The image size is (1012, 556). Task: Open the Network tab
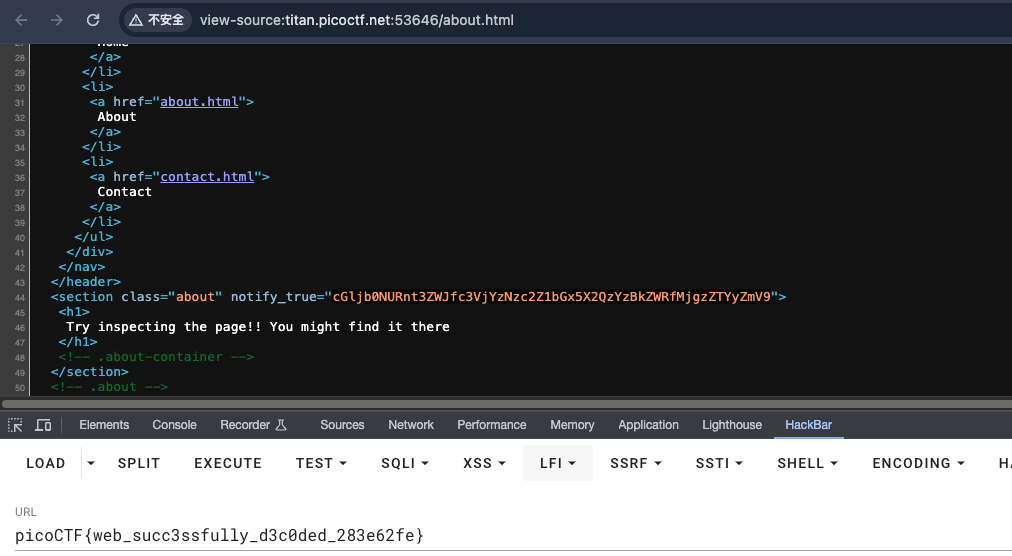[411, 425]
